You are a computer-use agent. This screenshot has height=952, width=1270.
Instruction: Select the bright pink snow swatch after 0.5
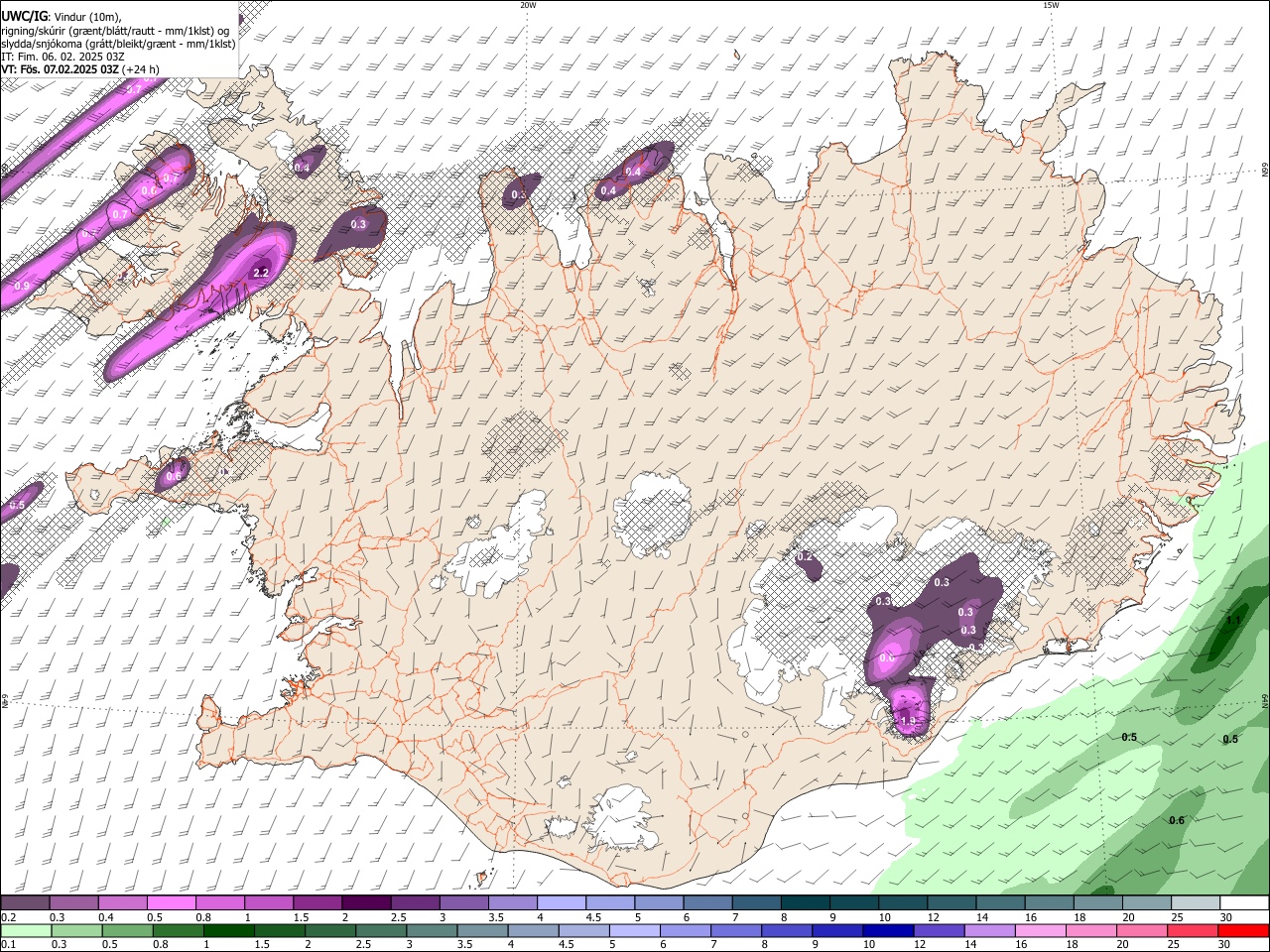[x=171, y=902]
